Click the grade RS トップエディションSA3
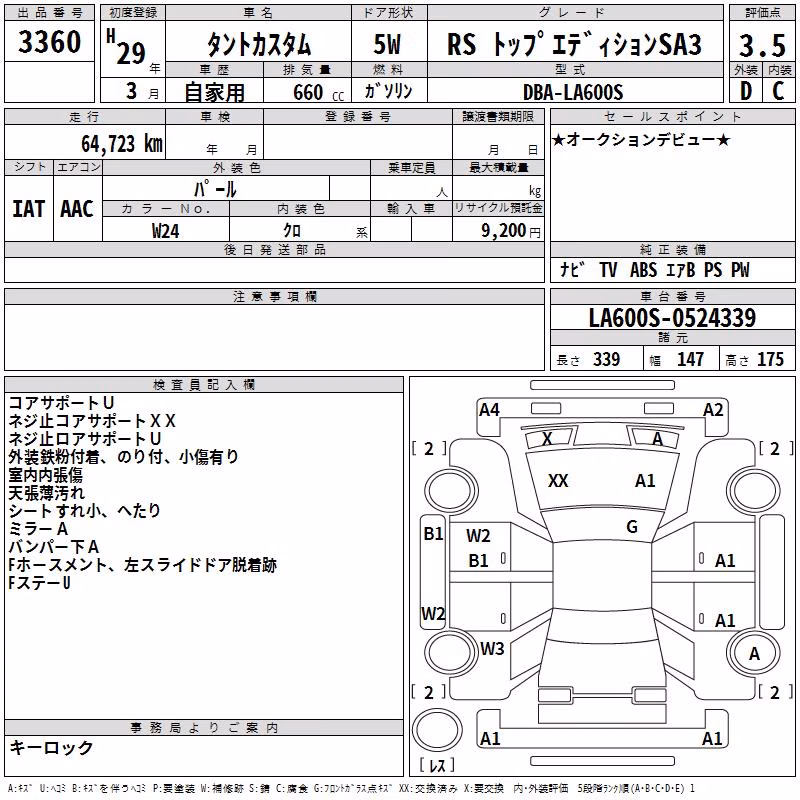Image resolution: width=800 pixels, height=800 pixels. [574, 44]
